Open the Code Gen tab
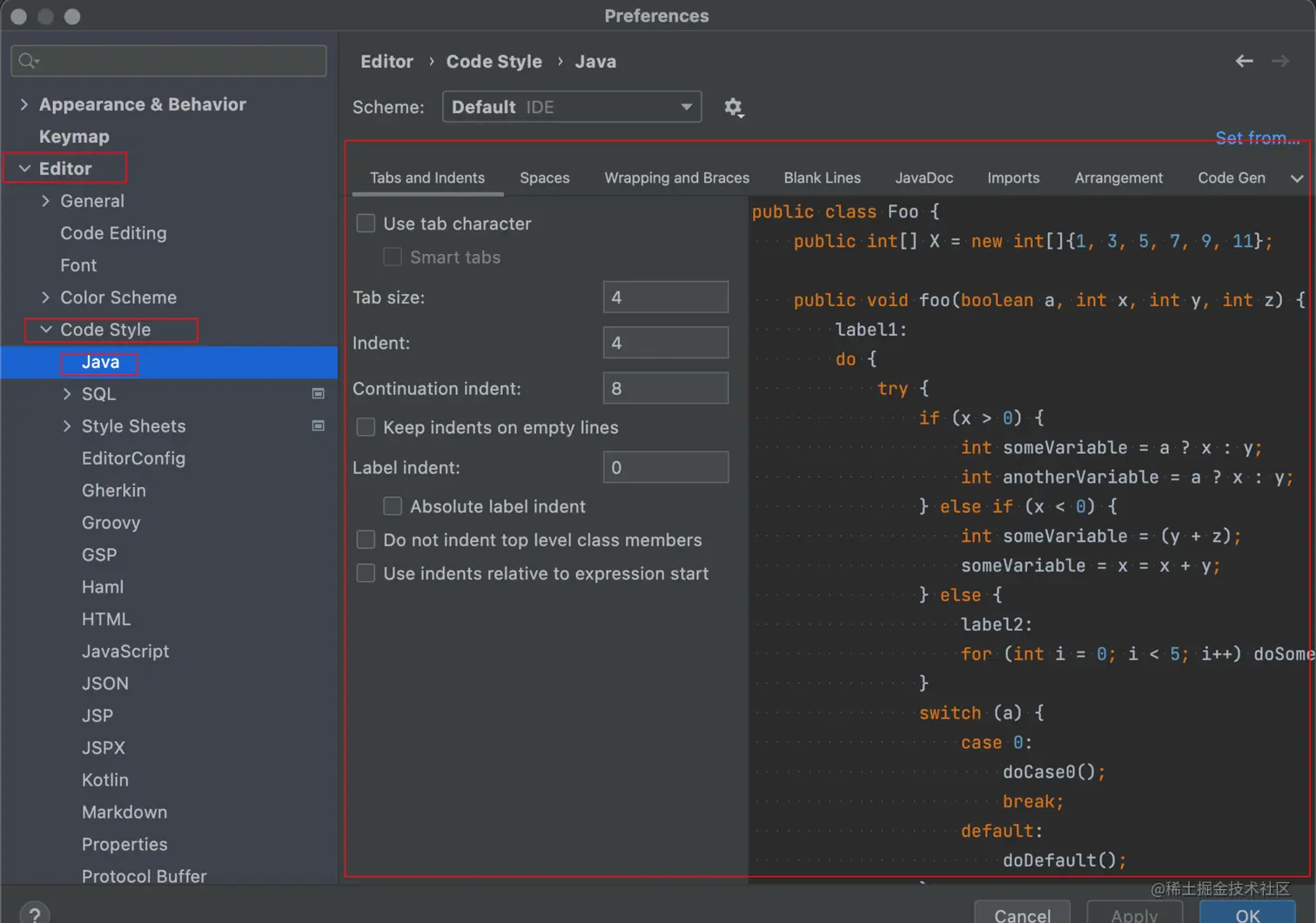1316x923 pixels. coord(1232,177)
